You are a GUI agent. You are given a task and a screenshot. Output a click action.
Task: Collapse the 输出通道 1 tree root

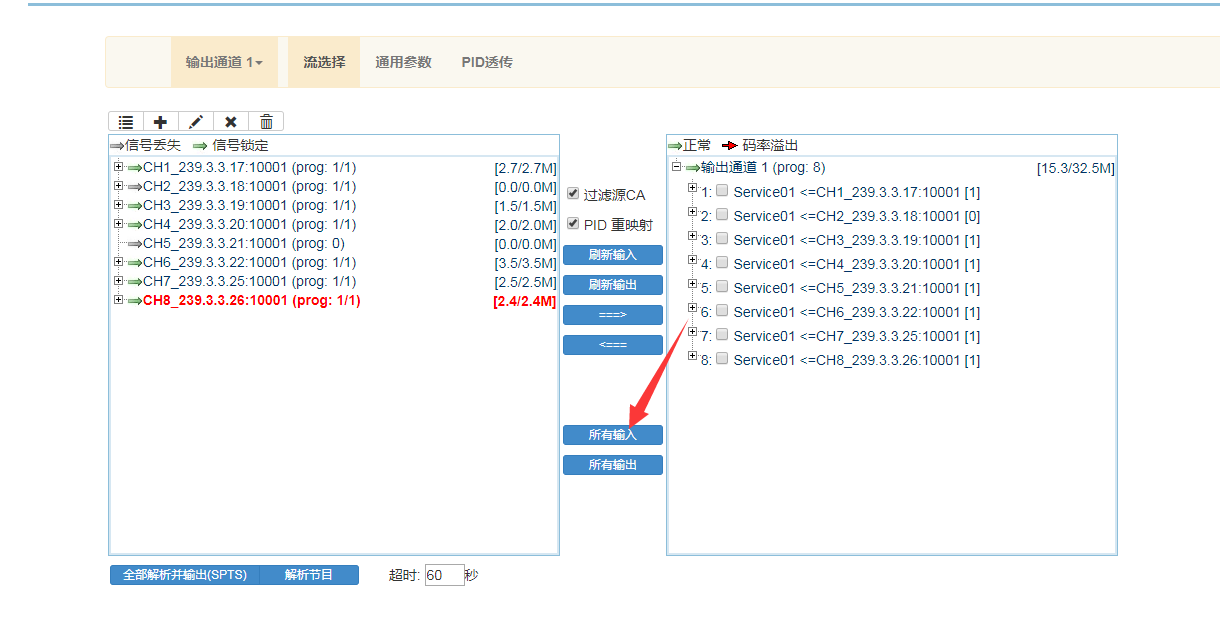[676, 167]
